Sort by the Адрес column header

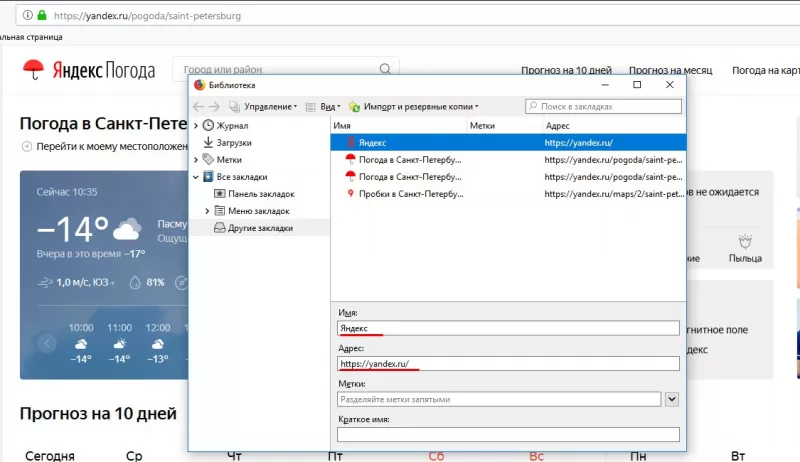(x=614, y=125)
